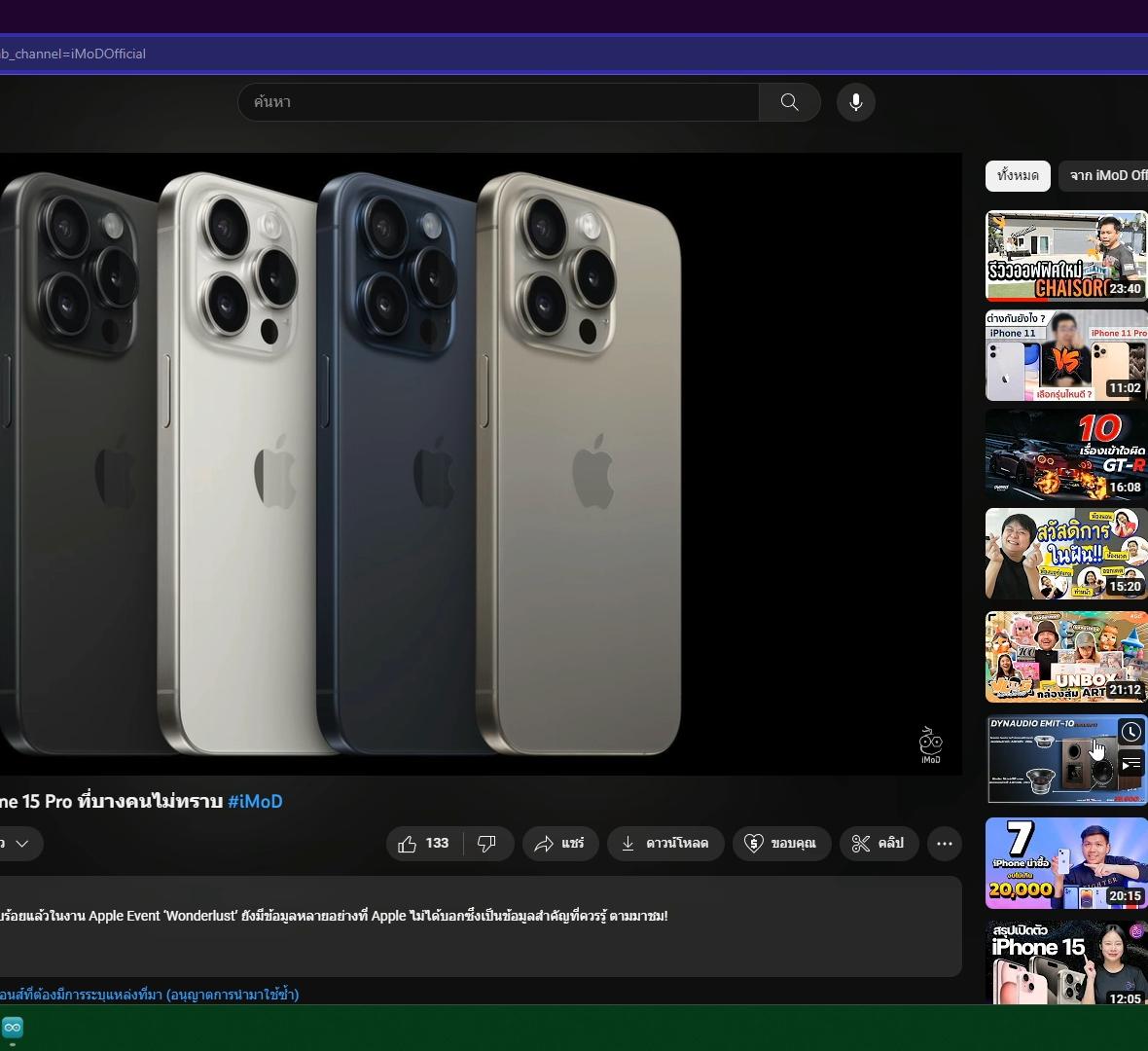1148x1051 pixels.
Task: Create a clip with คลิป button
Action: 879,844
